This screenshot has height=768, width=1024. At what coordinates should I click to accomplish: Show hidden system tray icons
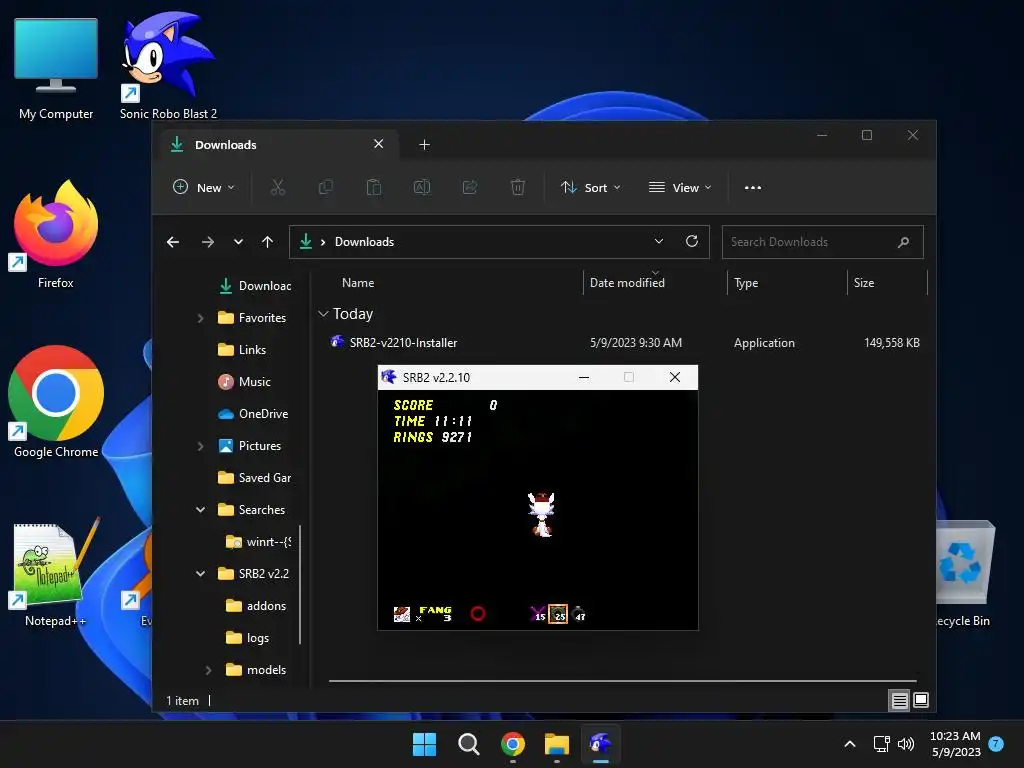[x=850, y=744]
